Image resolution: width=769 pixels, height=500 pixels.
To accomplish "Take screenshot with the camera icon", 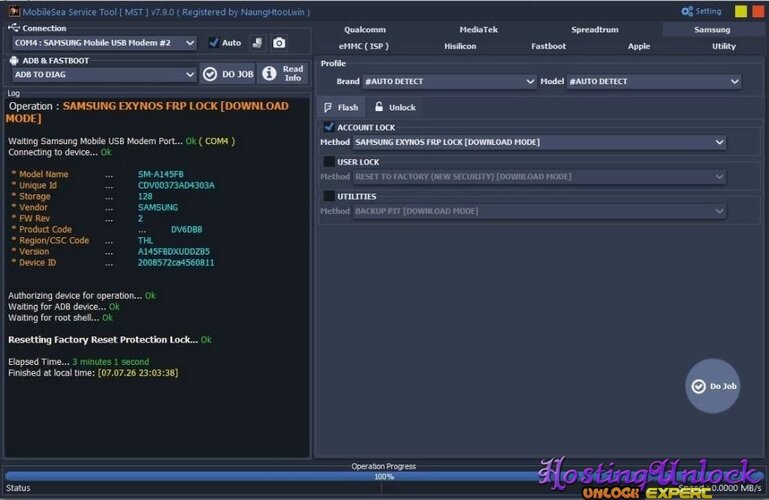I will pos(279,43).
